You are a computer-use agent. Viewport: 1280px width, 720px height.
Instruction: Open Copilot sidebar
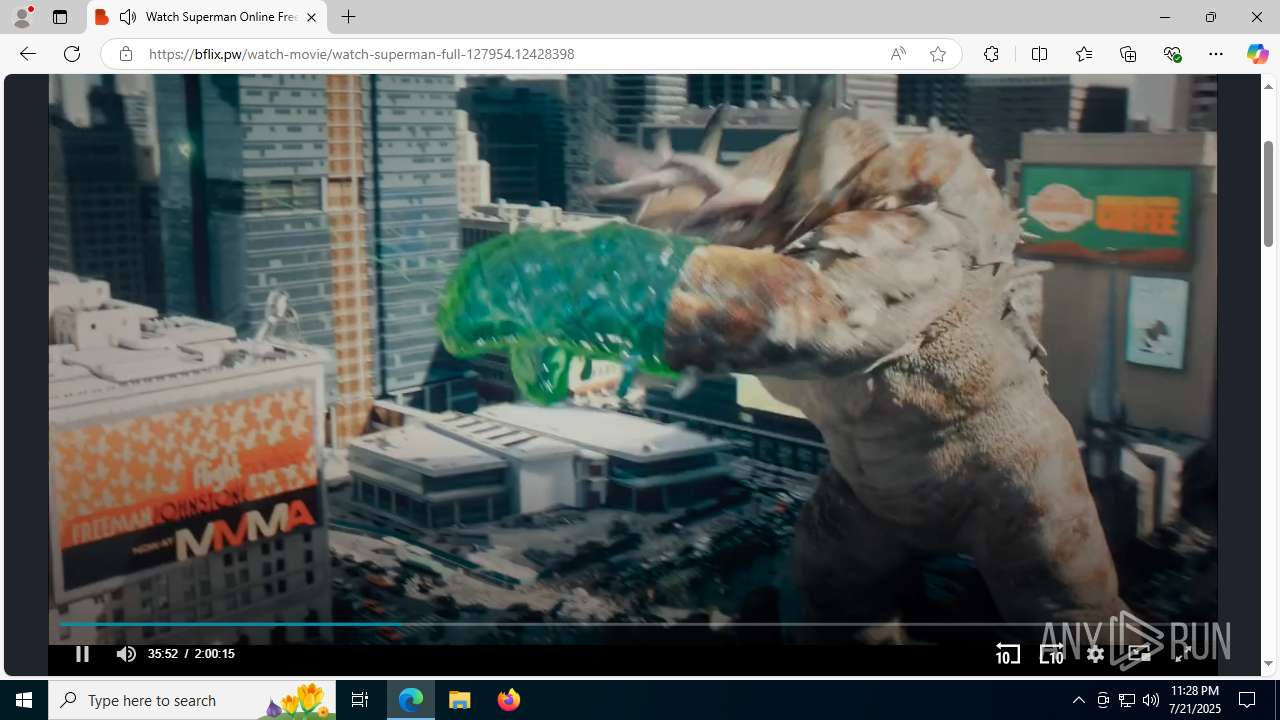pos(1257,54)
